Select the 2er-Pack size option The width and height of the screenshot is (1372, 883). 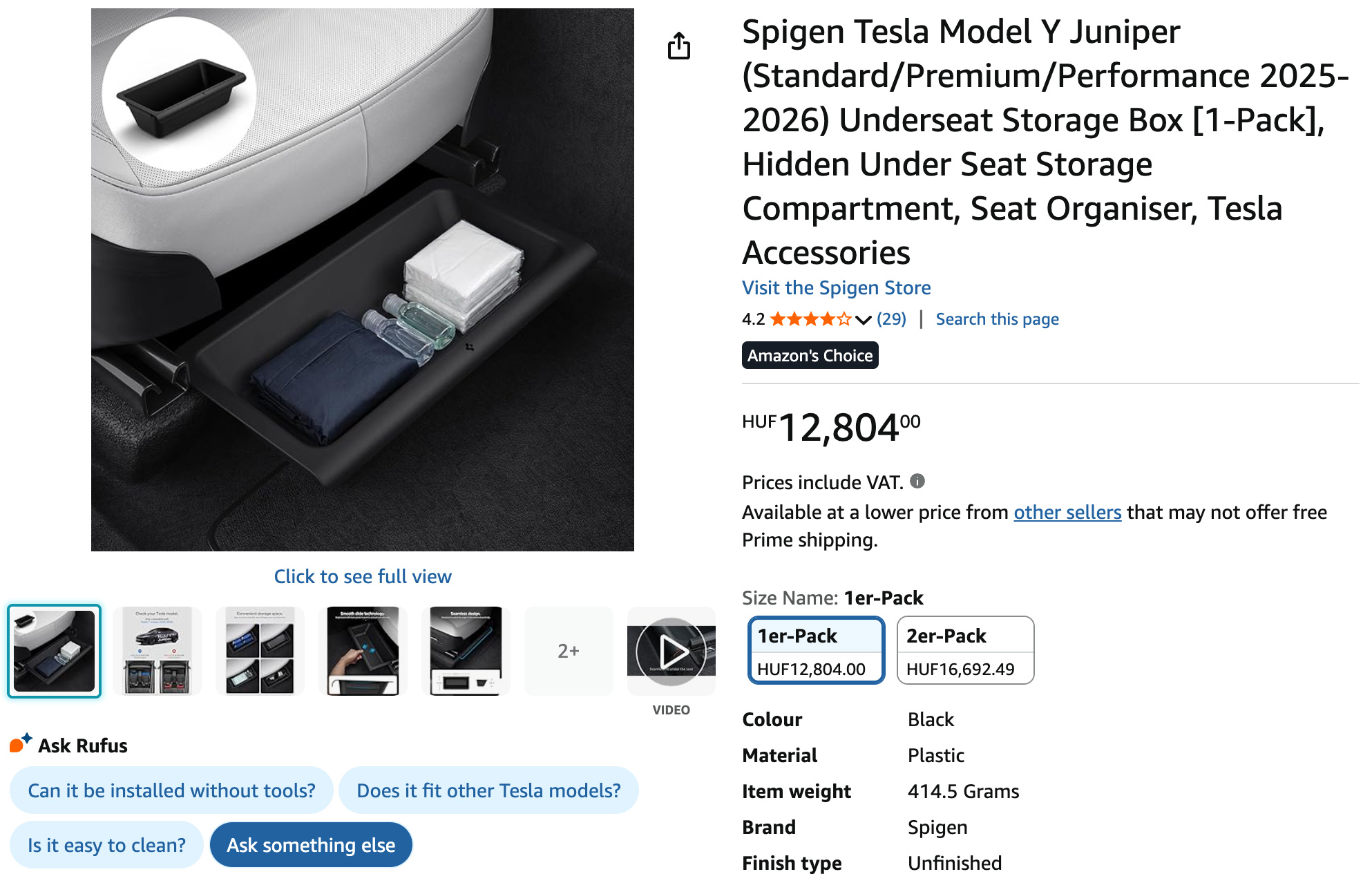pos(965,650)
